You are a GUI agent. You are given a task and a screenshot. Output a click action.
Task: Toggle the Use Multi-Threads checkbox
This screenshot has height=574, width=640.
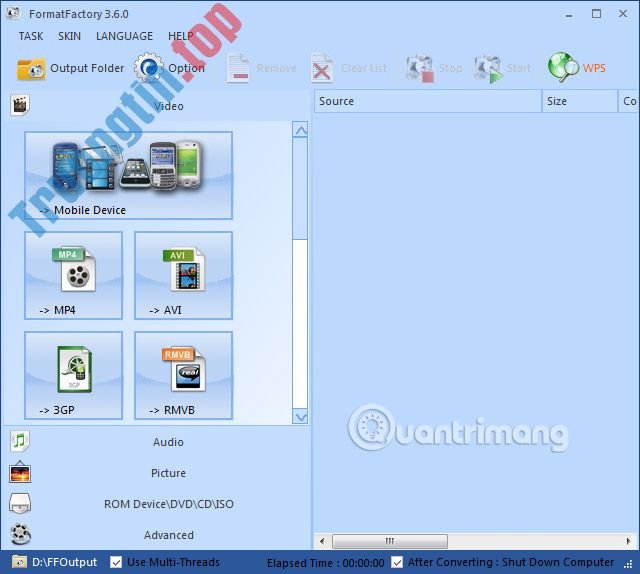tap(116, 562)
